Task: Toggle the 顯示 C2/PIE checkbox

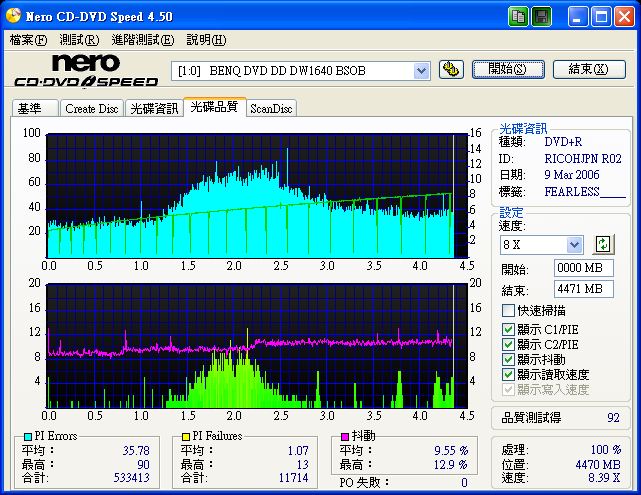Action: point(508,344)
